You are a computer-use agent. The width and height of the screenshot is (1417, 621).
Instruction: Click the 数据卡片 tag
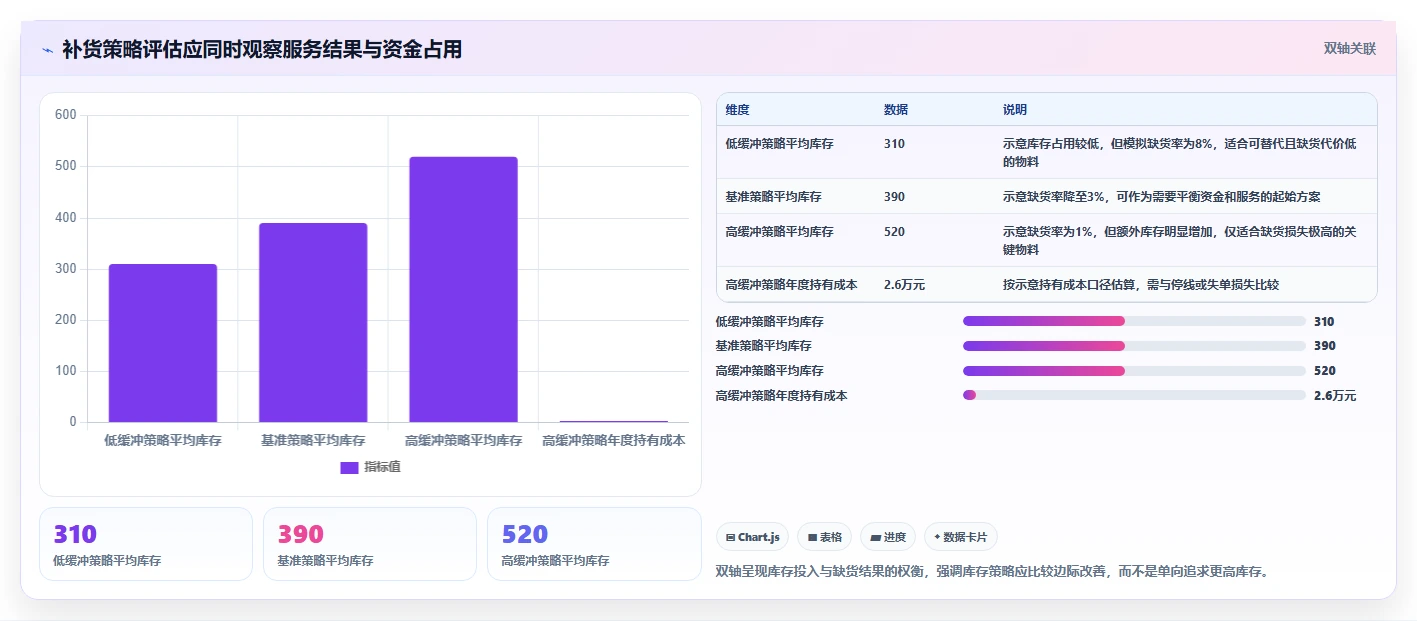click(x=960, y=537)
